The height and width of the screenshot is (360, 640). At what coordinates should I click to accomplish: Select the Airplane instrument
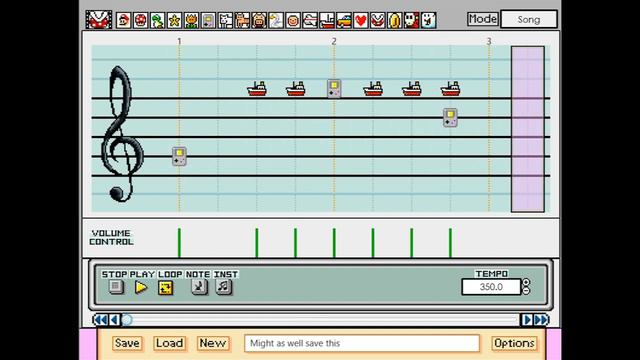(310, 20)
